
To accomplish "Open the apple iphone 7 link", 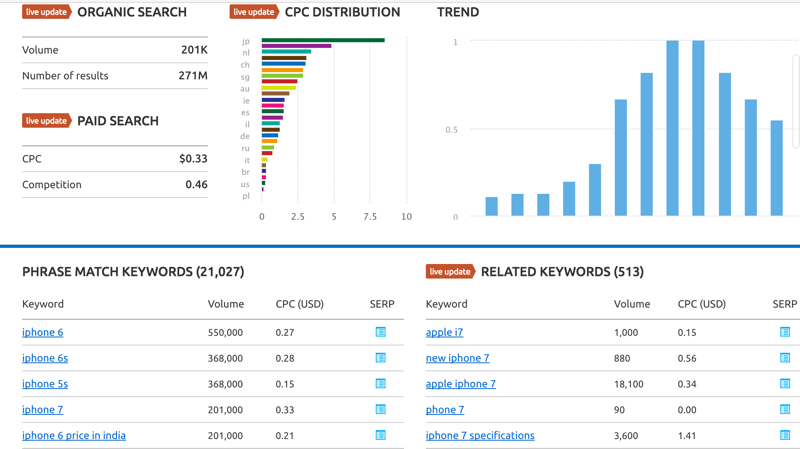I will 461,384.
